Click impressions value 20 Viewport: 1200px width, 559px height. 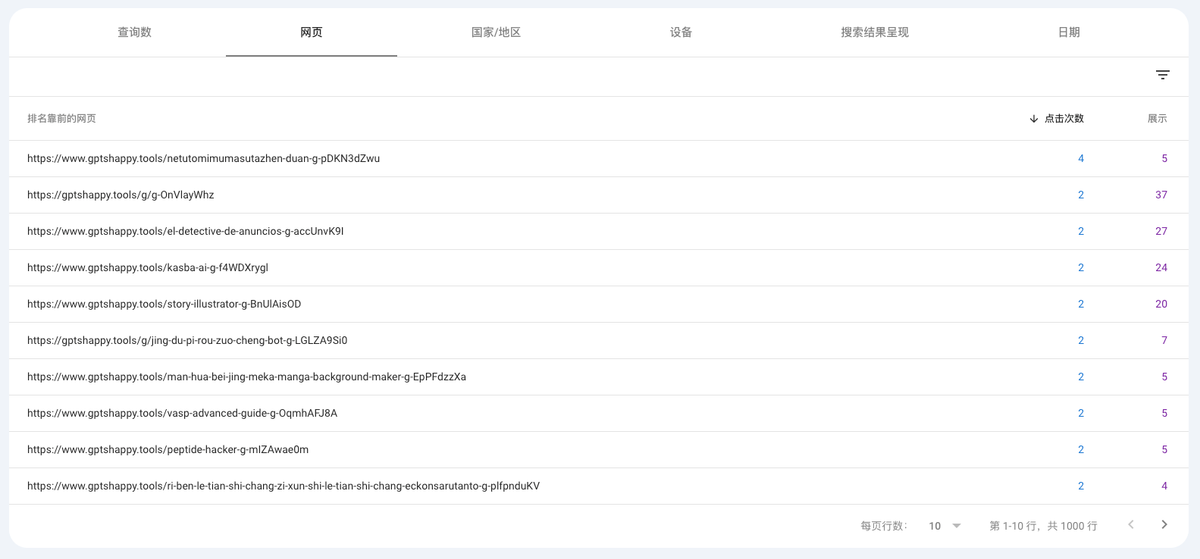click(x=1161, y=304)
